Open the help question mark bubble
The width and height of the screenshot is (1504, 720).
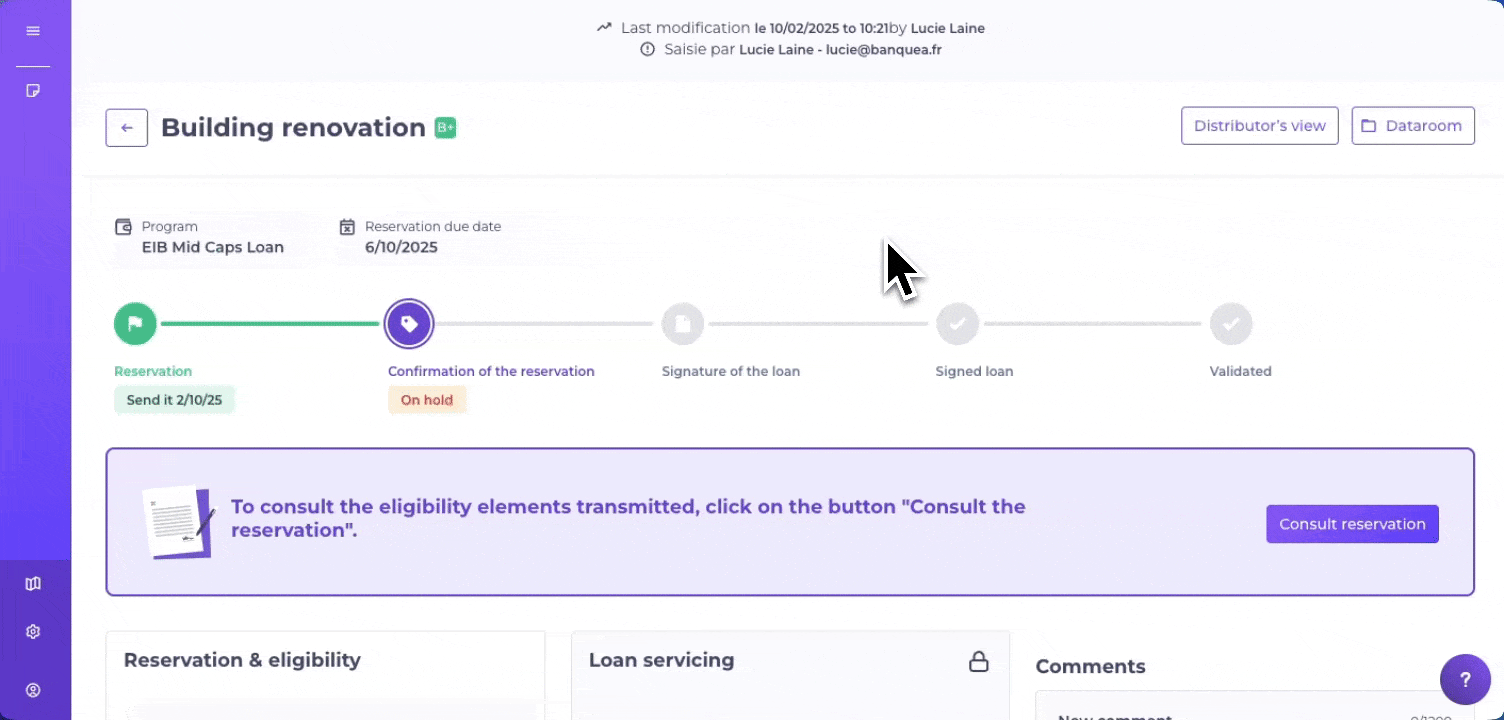(x=1465, y=680)
